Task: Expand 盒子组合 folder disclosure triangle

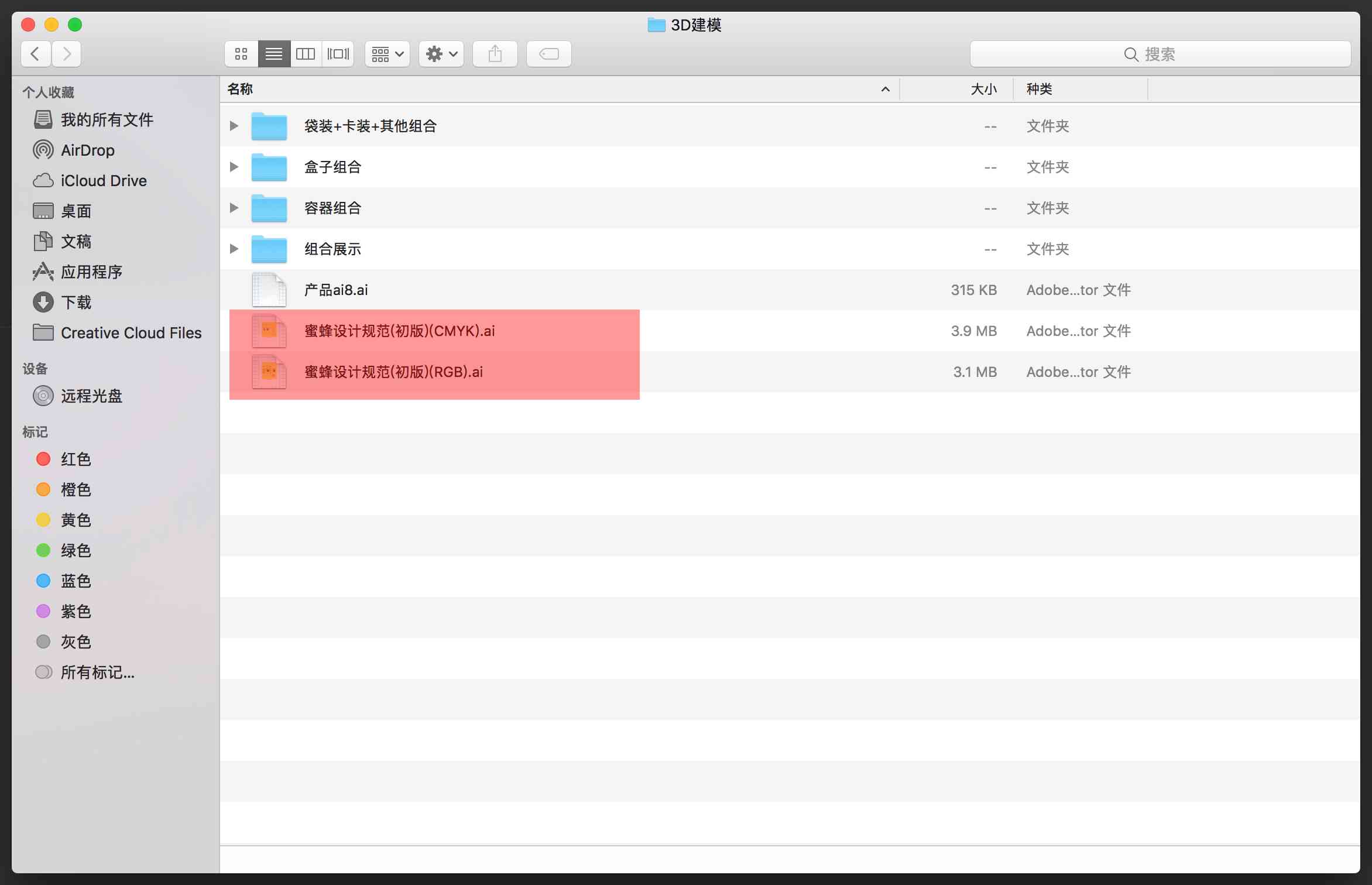Action: coord(235,167)
